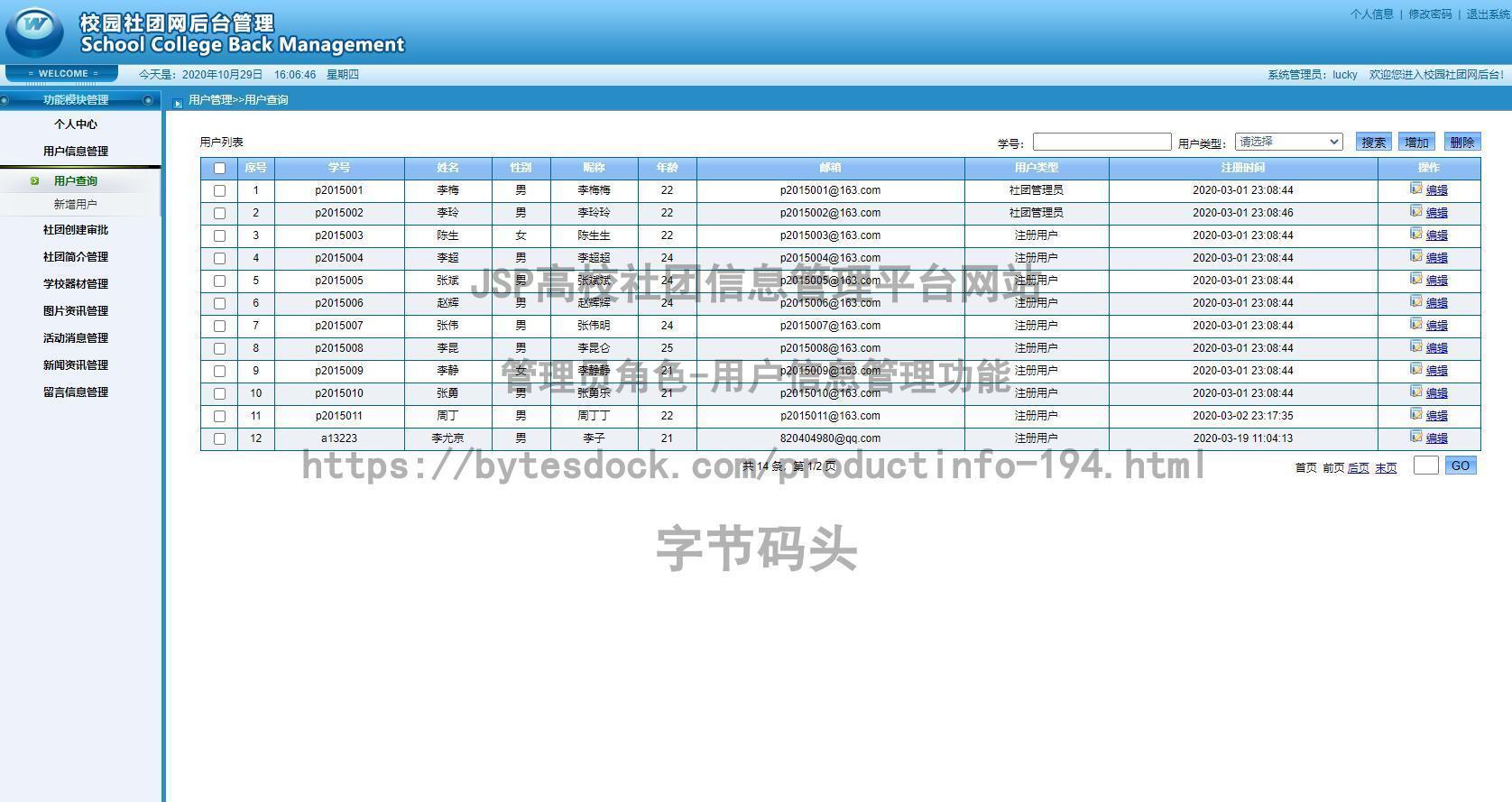Image resolution: width=1512 pixels, height=802 pixels.
Task: Open the 用户类型 dropdown
Action: coord(1288,142)
